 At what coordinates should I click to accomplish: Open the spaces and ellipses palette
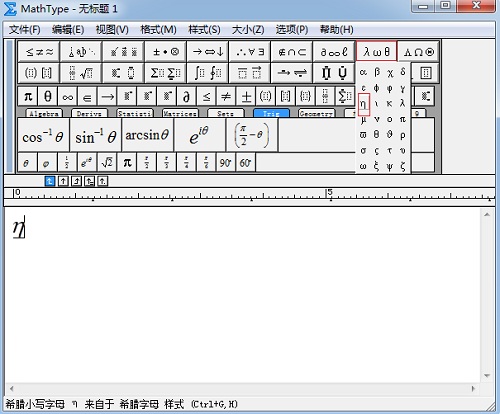click(81, 51)
